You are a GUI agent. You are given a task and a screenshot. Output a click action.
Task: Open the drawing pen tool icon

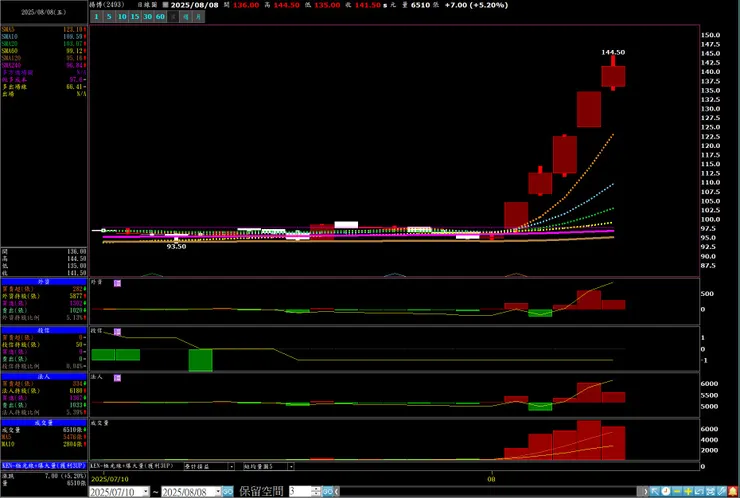(721, 491)
